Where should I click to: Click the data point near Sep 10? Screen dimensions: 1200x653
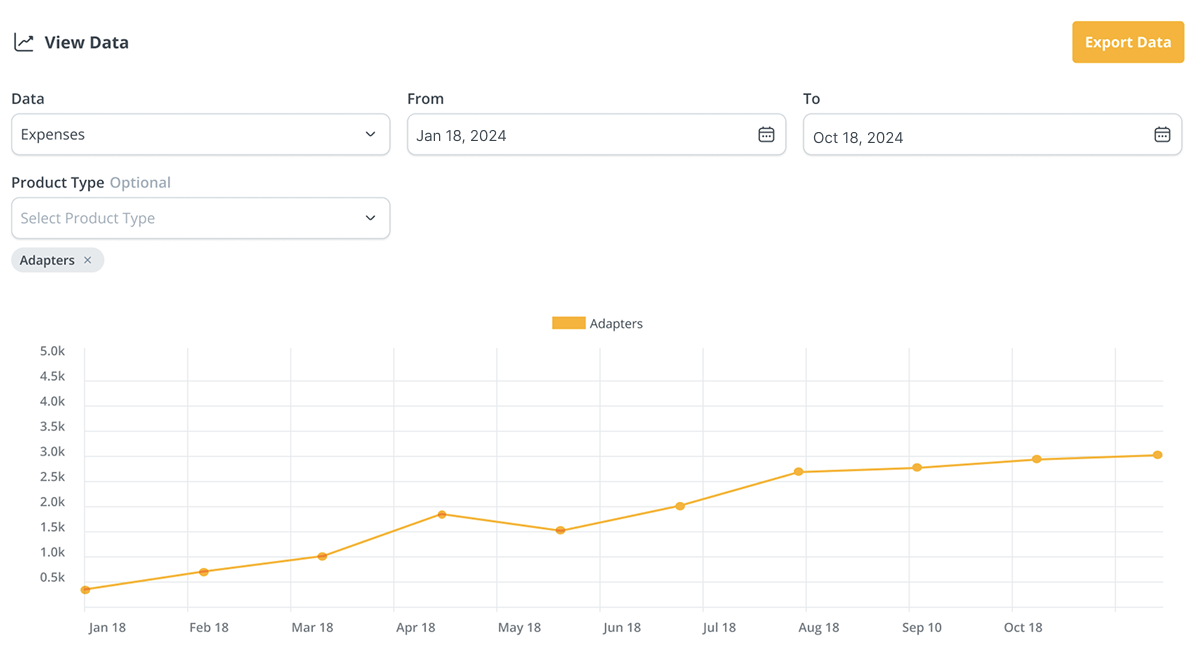(x=917, y=468)
